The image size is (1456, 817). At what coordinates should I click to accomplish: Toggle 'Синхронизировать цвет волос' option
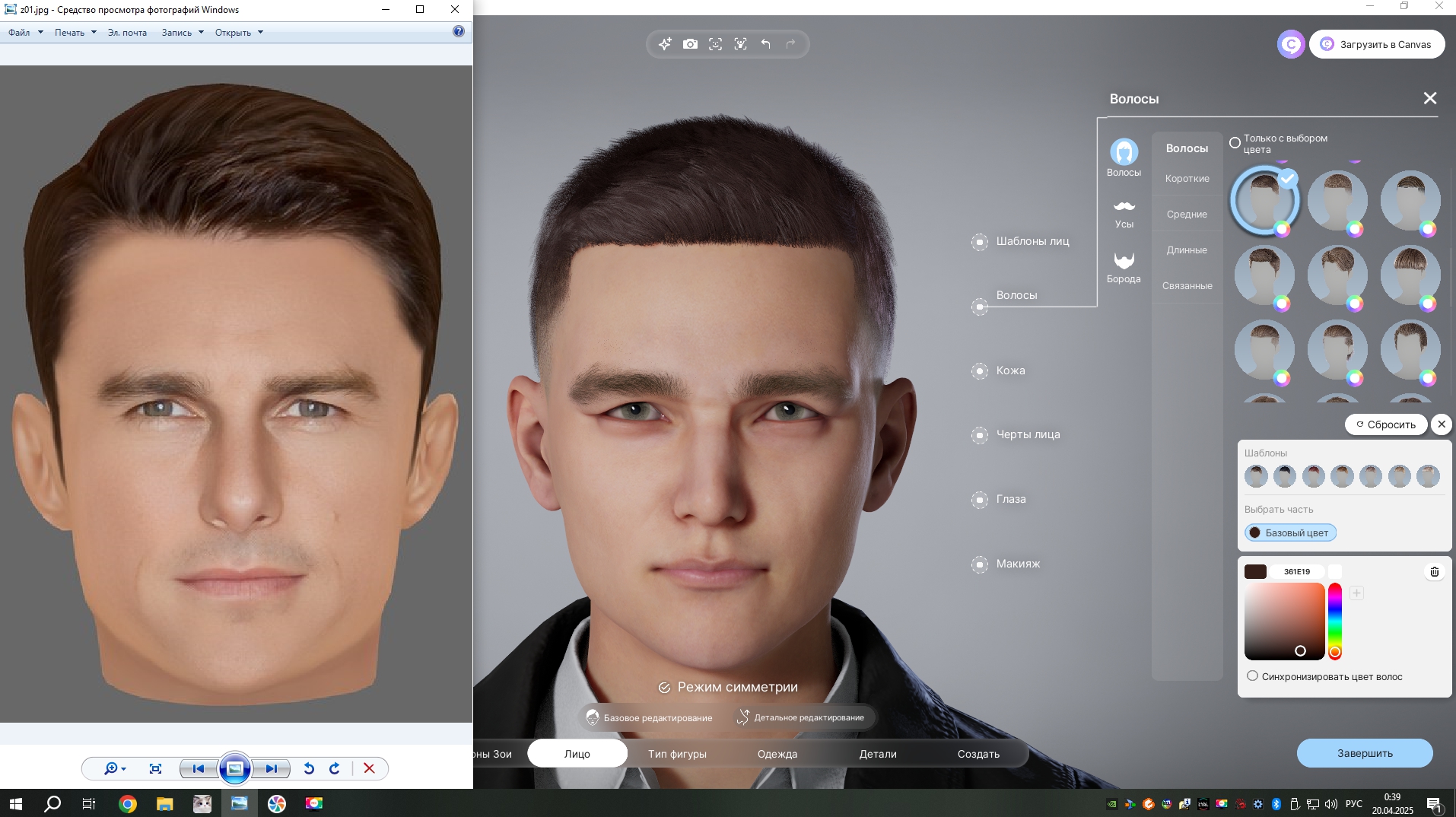click(x=1252, y=676)
